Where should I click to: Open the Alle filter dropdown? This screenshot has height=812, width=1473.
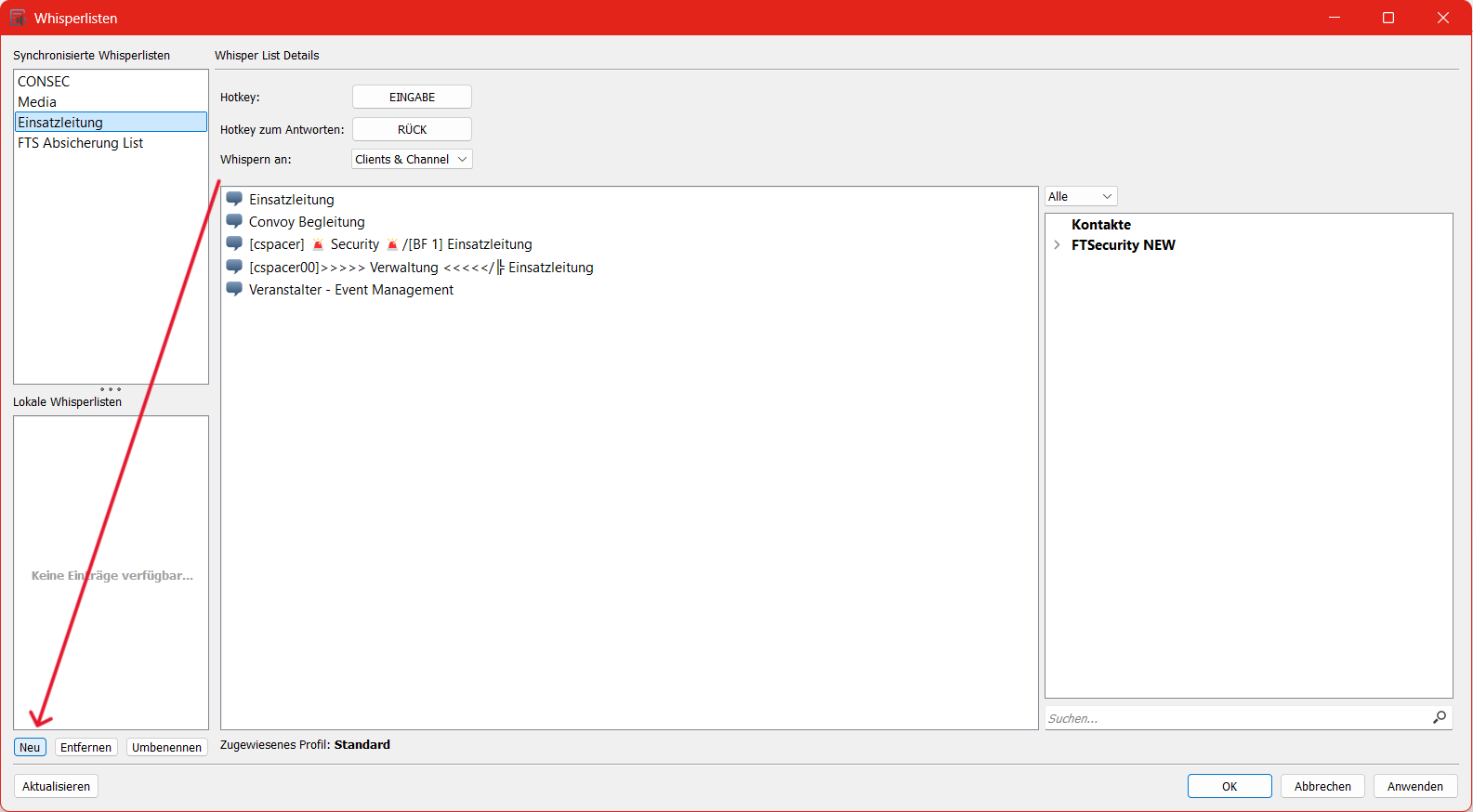click(1080, 196)
